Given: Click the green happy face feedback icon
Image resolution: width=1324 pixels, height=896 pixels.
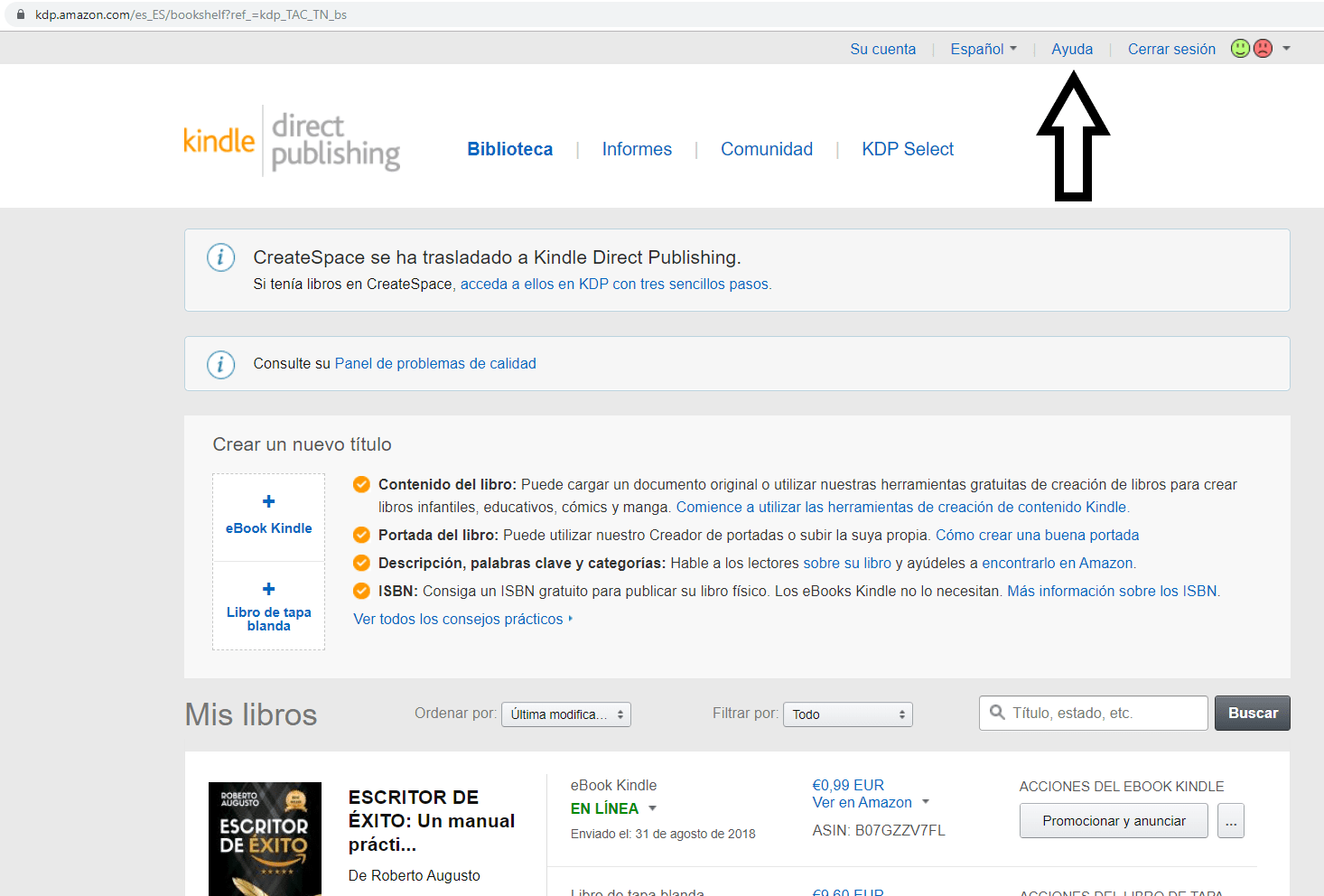Looking at the screenshot, I should (1241, 49).
